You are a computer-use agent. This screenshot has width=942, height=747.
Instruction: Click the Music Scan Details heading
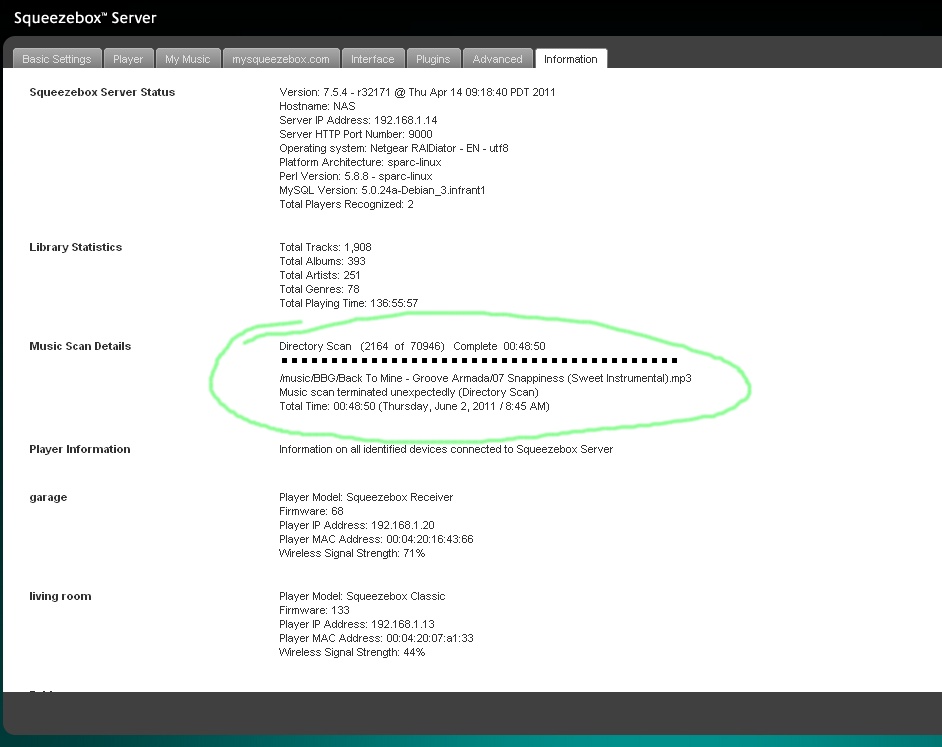click(x=80, y=346)
